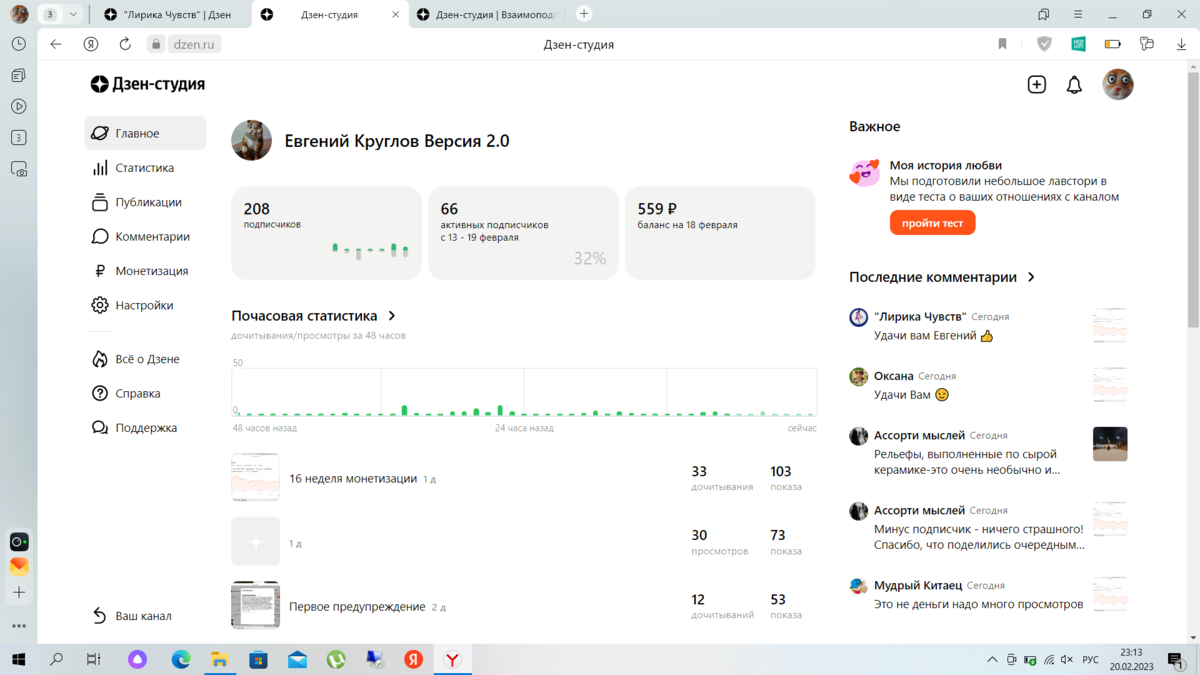The width and height of the screenshot is (1200, 675).
Task: Contact Поддержка from the sidebar
Action: (x=145, y=428)
